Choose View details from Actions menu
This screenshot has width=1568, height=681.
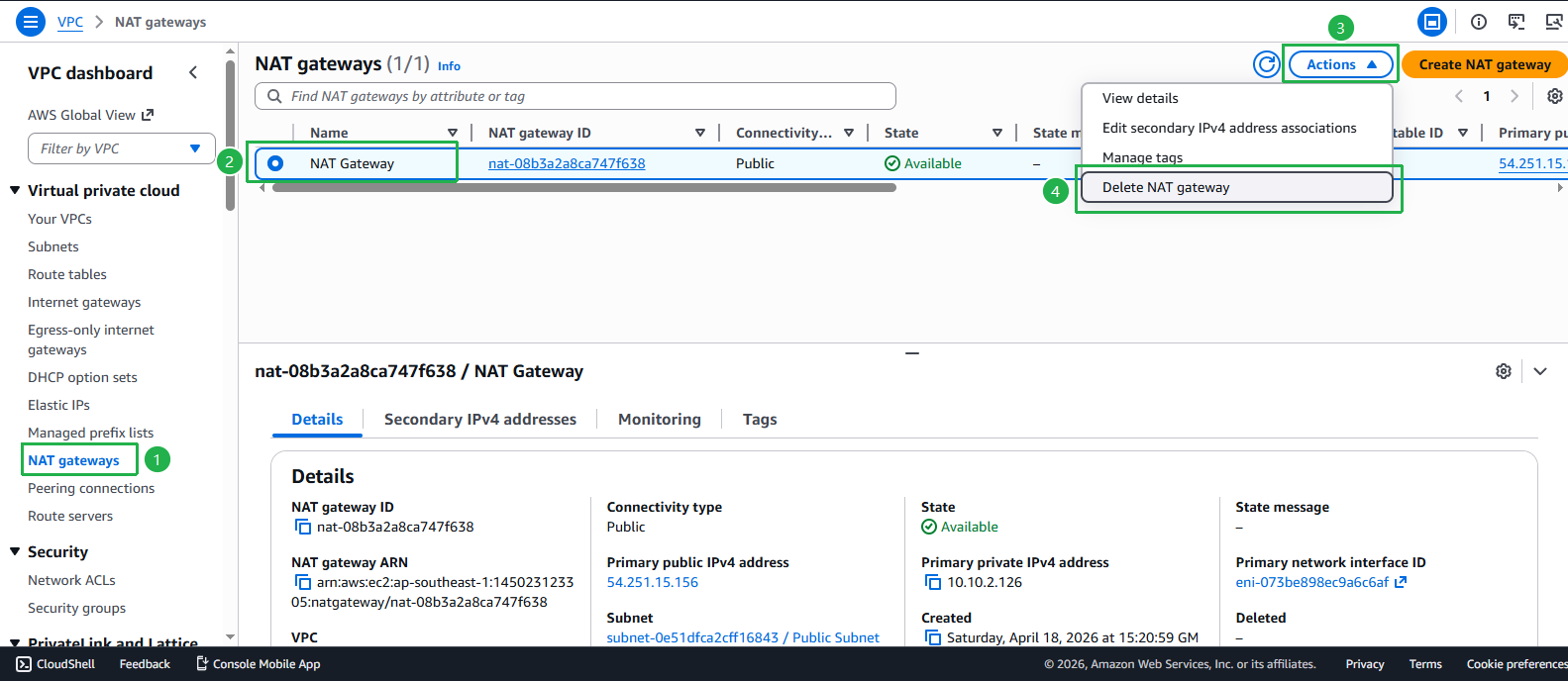[1237, 98]
